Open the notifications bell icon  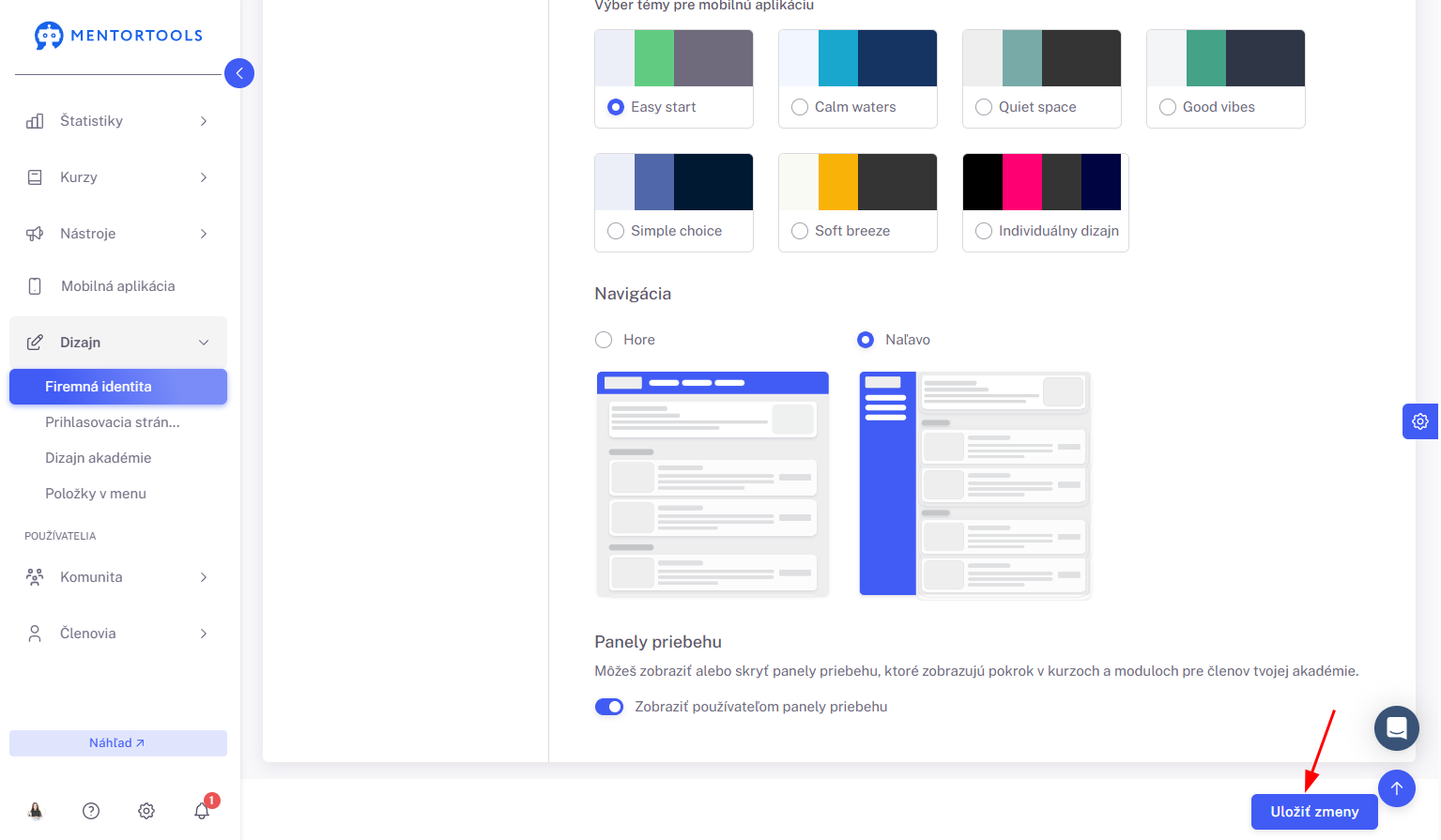point(202,811)
